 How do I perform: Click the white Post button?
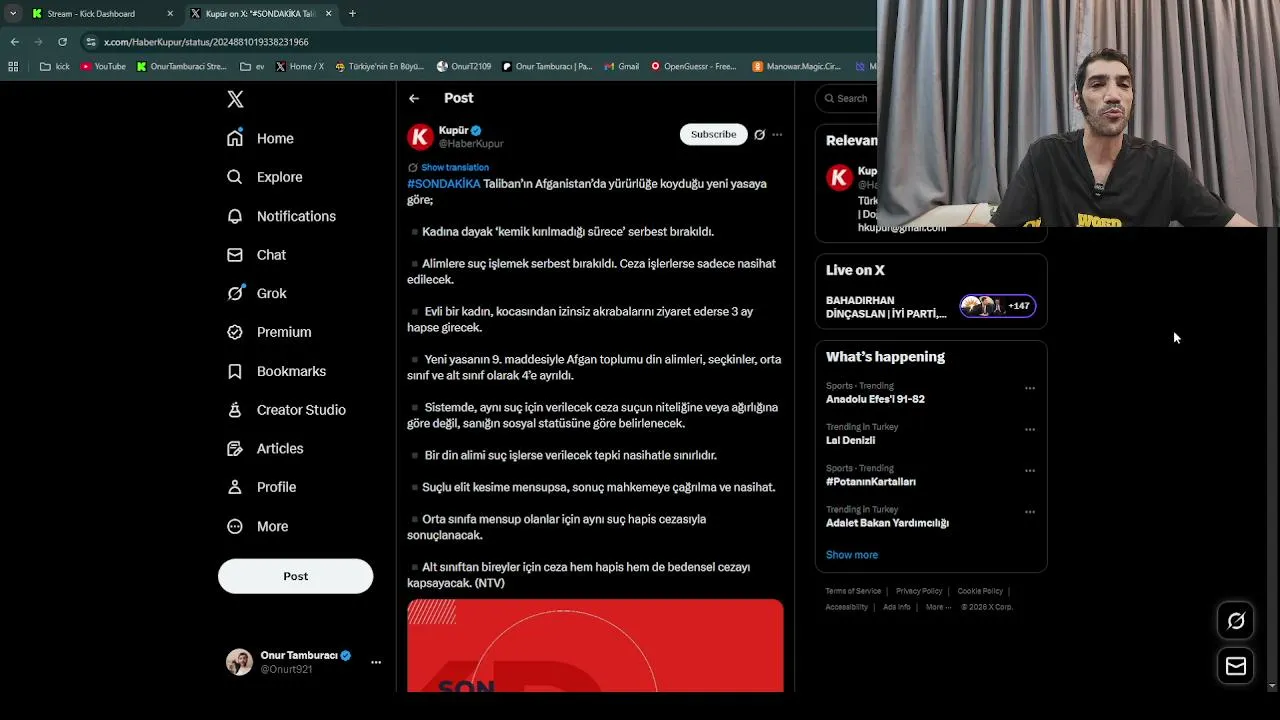(x=295, y=576)
